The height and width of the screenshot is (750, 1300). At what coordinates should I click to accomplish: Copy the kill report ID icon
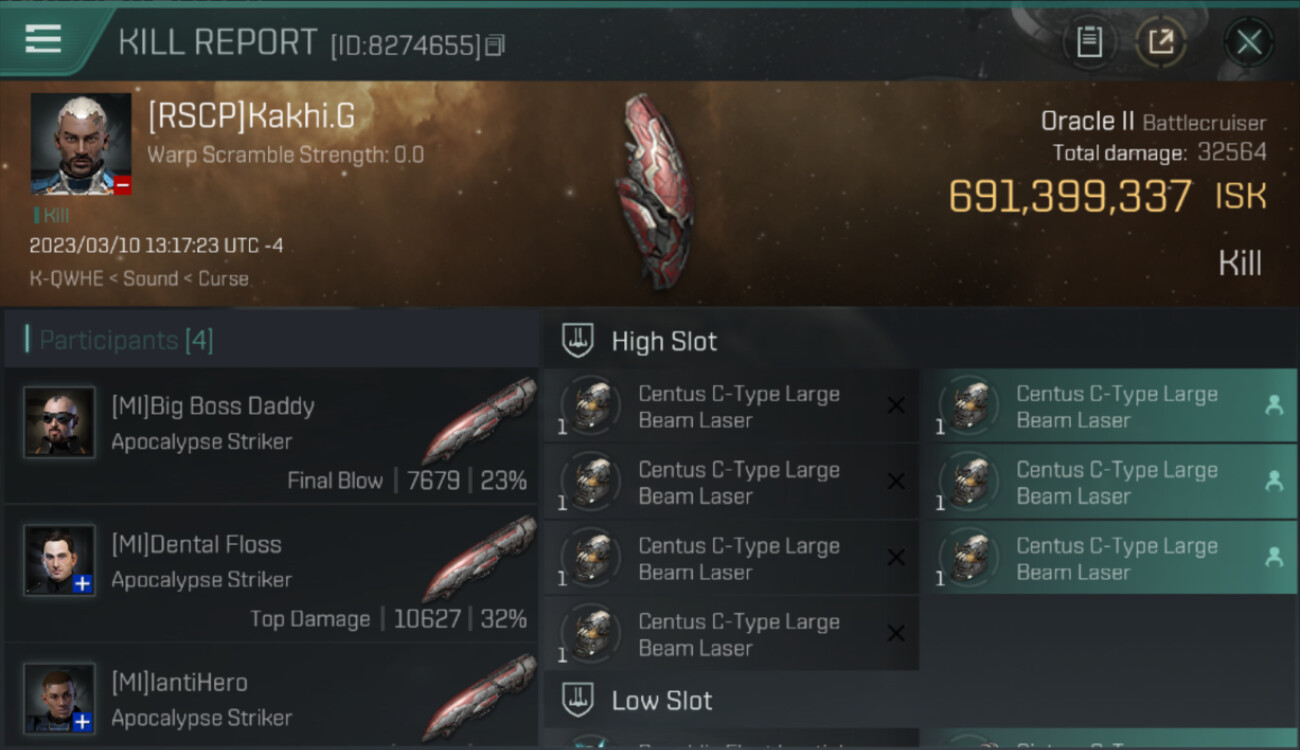[x=495, y=45]
